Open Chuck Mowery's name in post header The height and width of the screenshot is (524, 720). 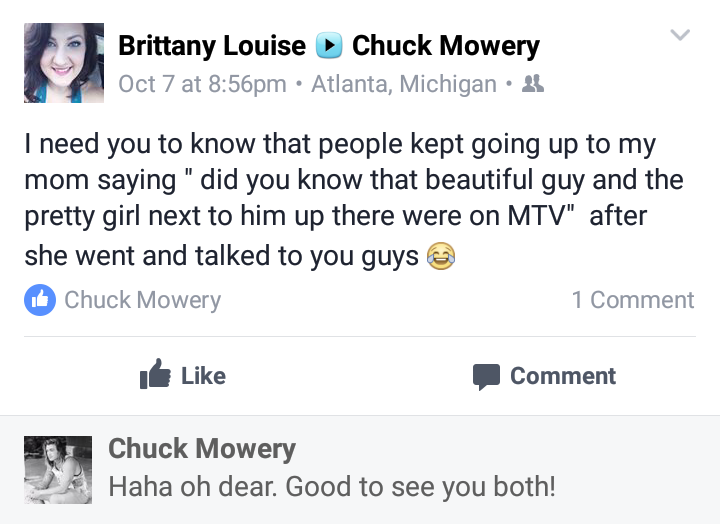pos(446,46)
